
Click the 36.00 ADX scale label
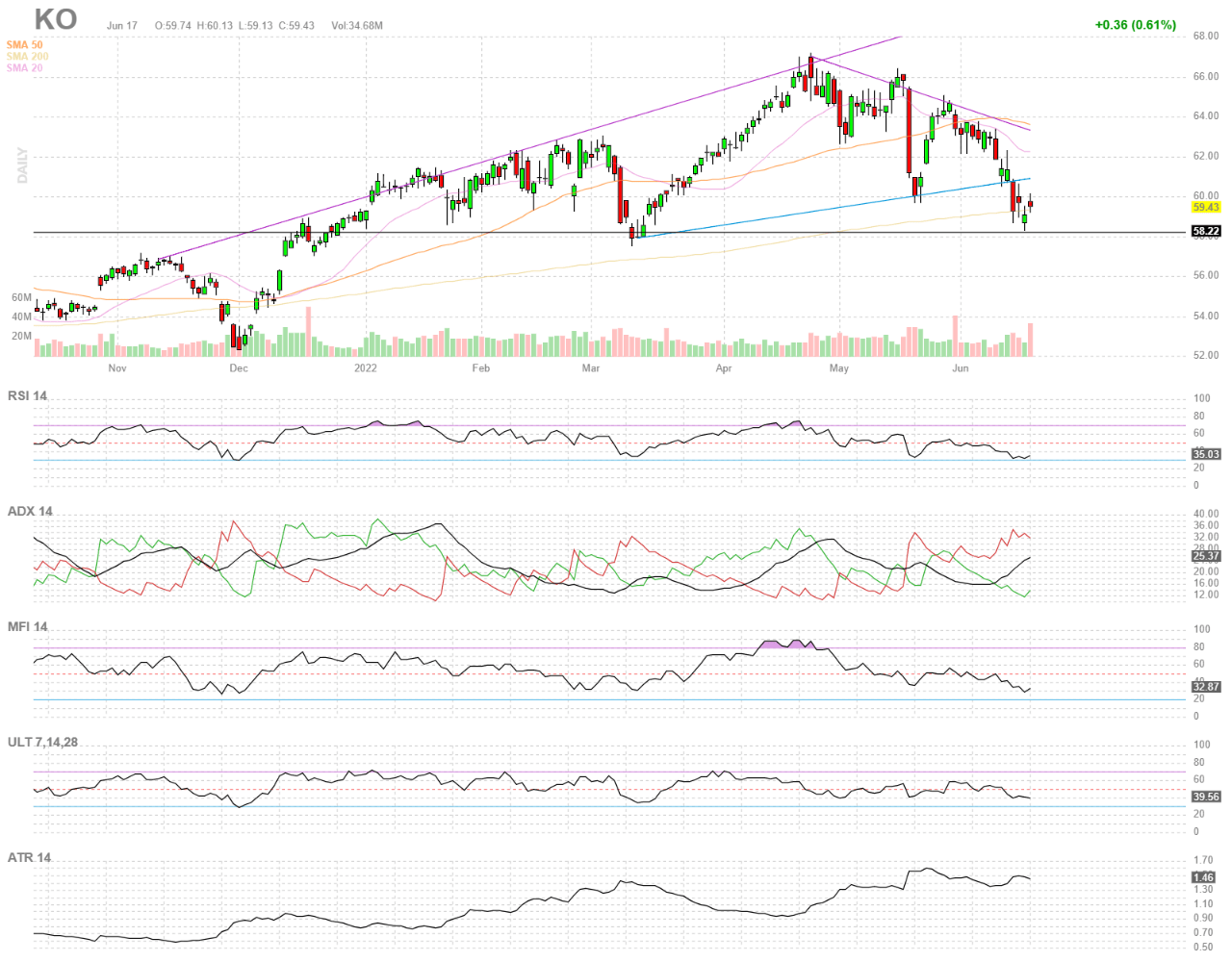tap(1206, 526)
